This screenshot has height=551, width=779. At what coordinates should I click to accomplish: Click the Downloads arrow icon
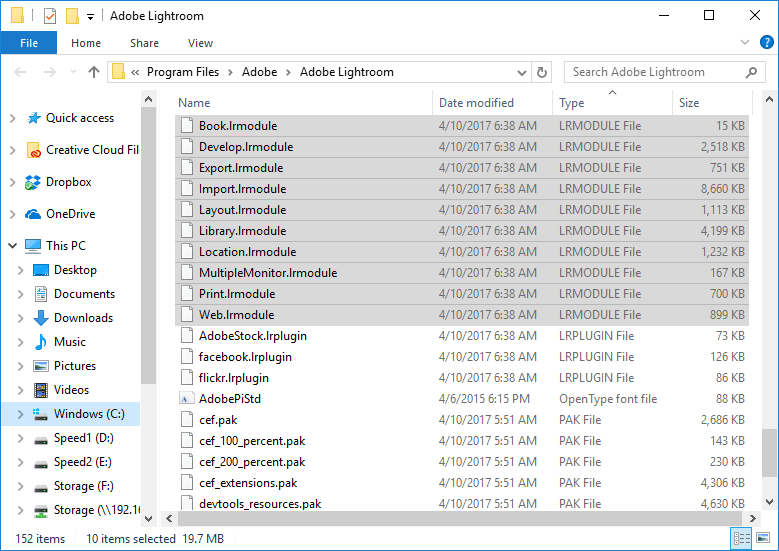click(x=41, y=317)
